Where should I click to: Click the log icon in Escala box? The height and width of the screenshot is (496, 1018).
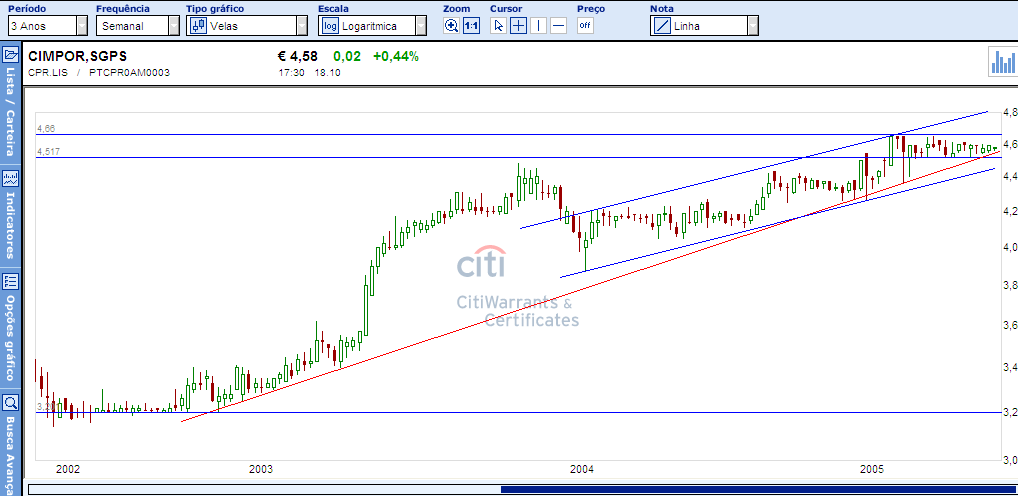point(331,26)
